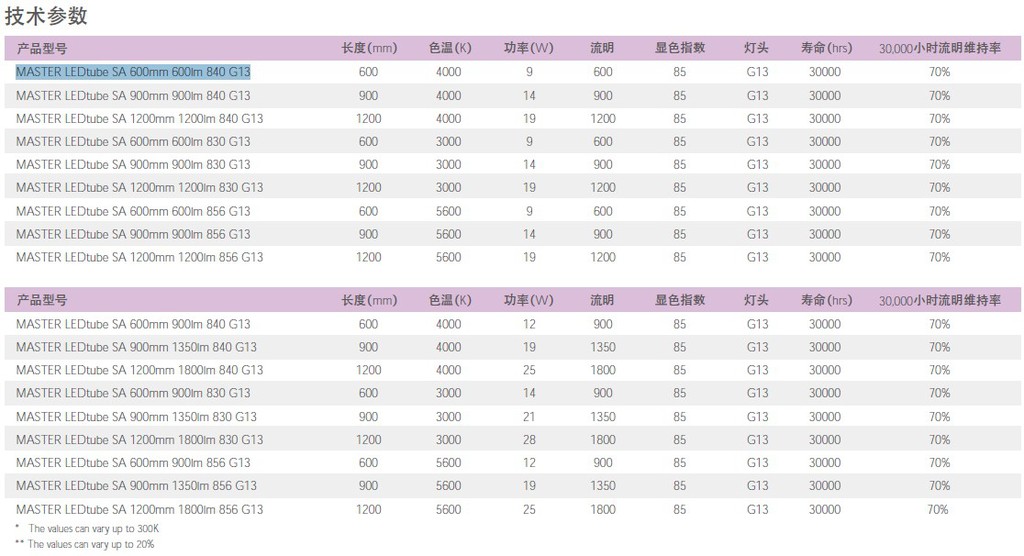
Task: Select product MASTER LEDtube SA 600mm 900lm 840 G13
Action: 133,324
